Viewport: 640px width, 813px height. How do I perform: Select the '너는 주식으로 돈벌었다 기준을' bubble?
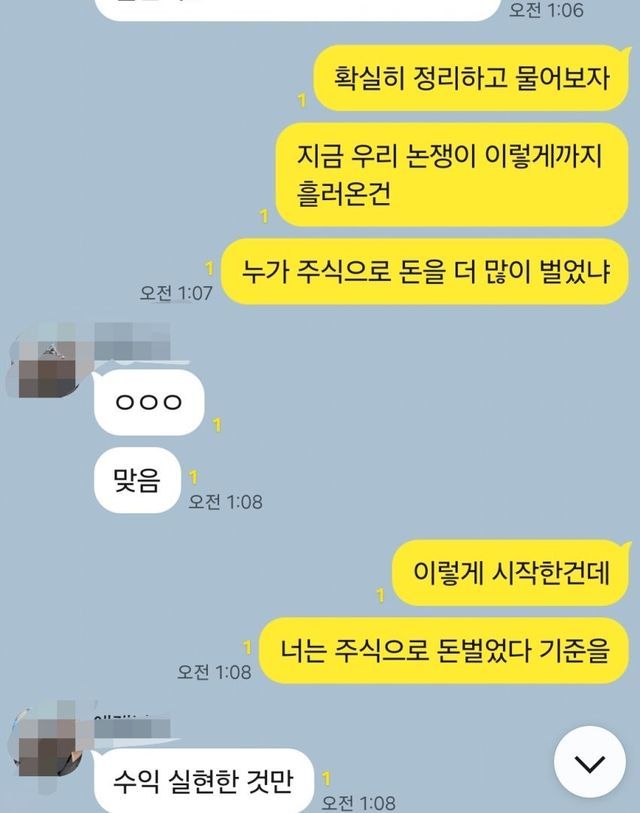coord(444,650)
